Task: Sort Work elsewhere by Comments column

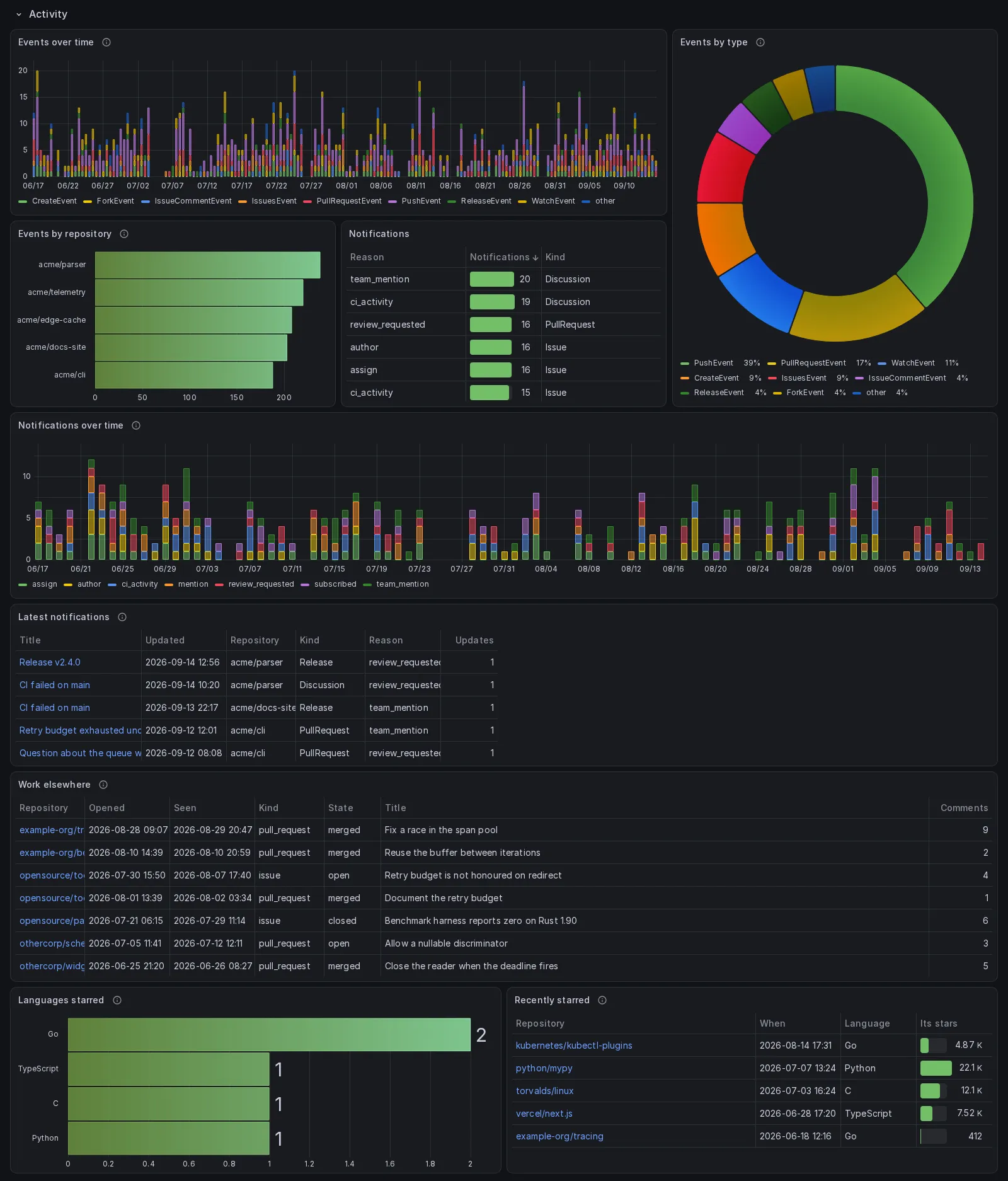Action: pos(964,808)
